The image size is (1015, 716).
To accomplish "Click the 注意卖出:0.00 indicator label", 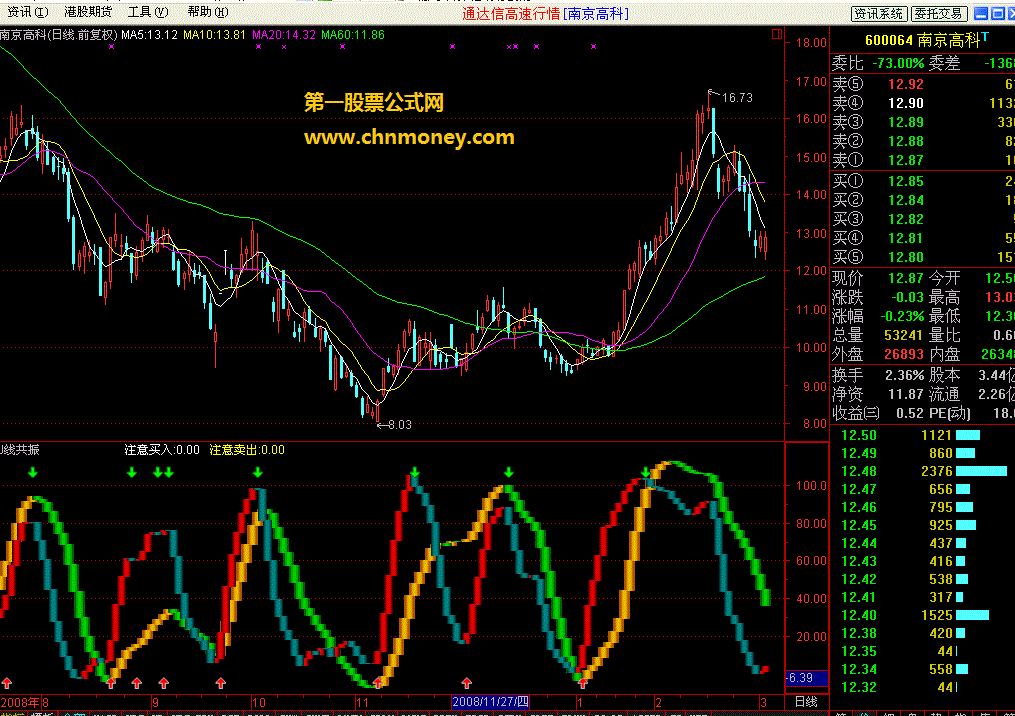I will [247, 449].
